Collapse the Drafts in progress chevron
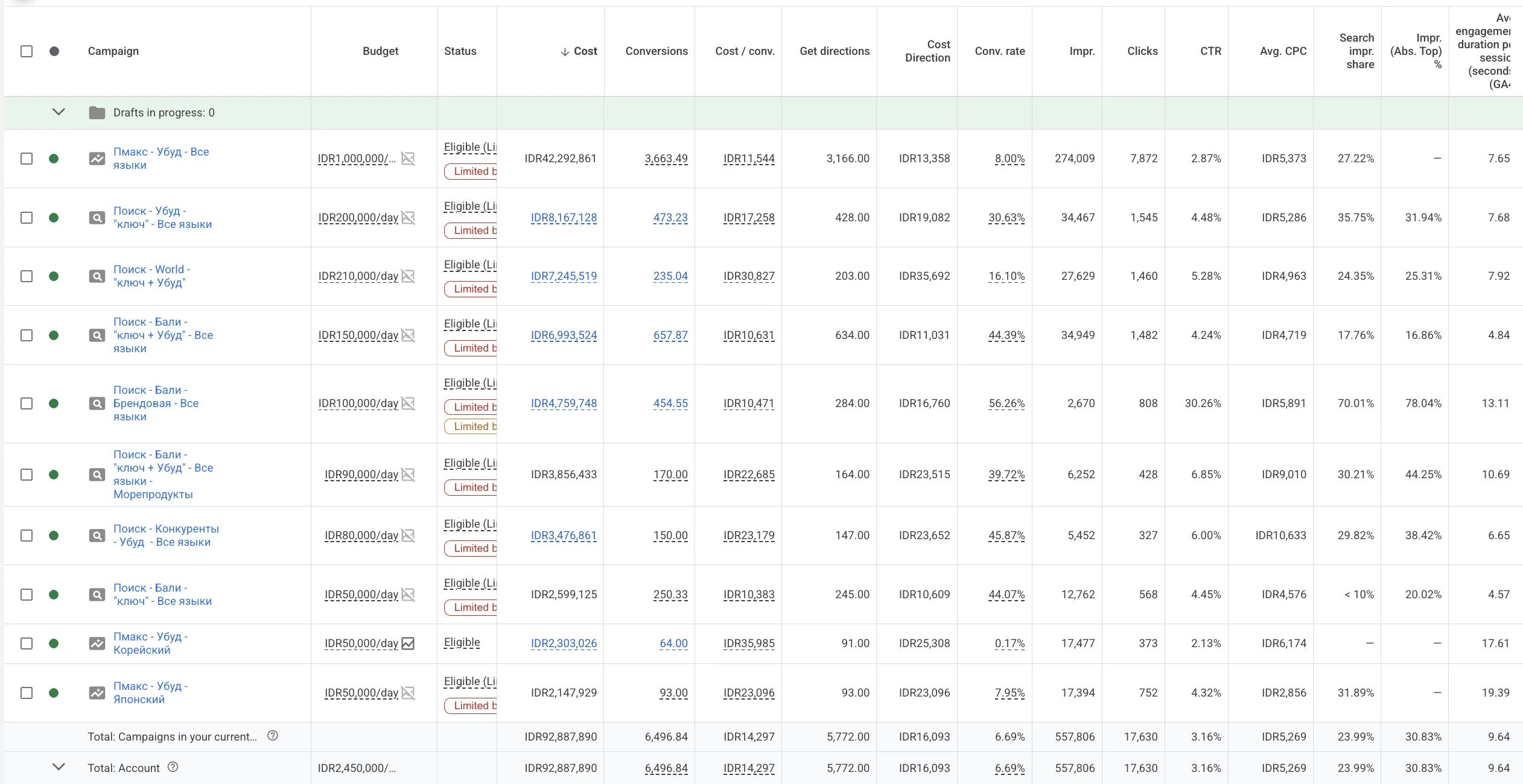The width and height of the screenshot is (1523, 784). (x=59, y=112)
